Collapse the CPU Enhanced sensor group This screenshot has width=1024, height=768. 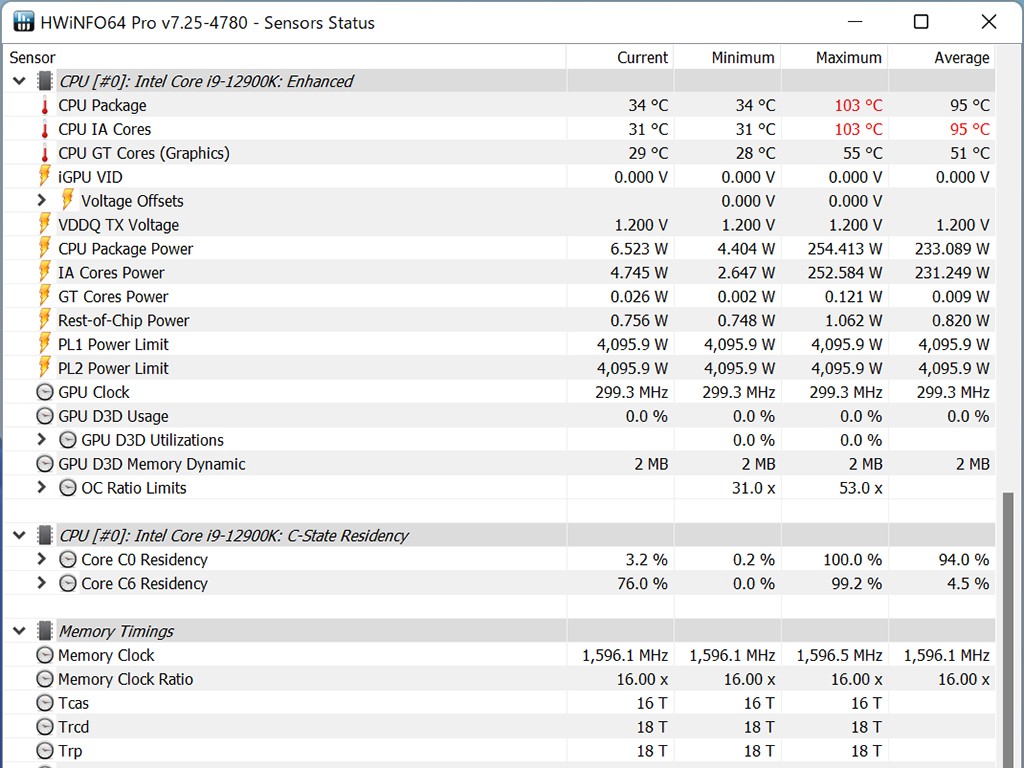pos(19,82)
